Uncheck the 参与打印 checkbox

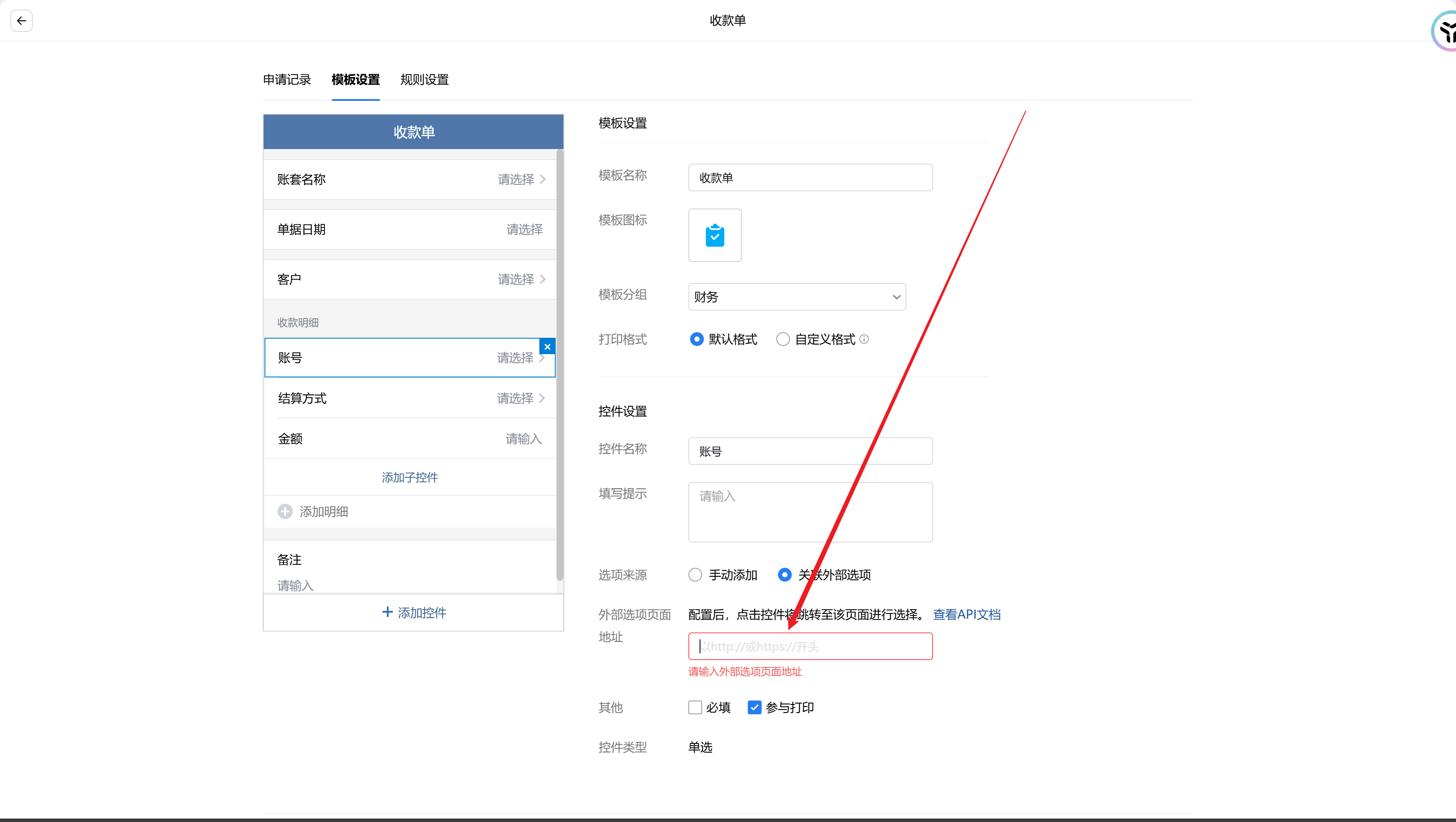[x=754, y=707]
